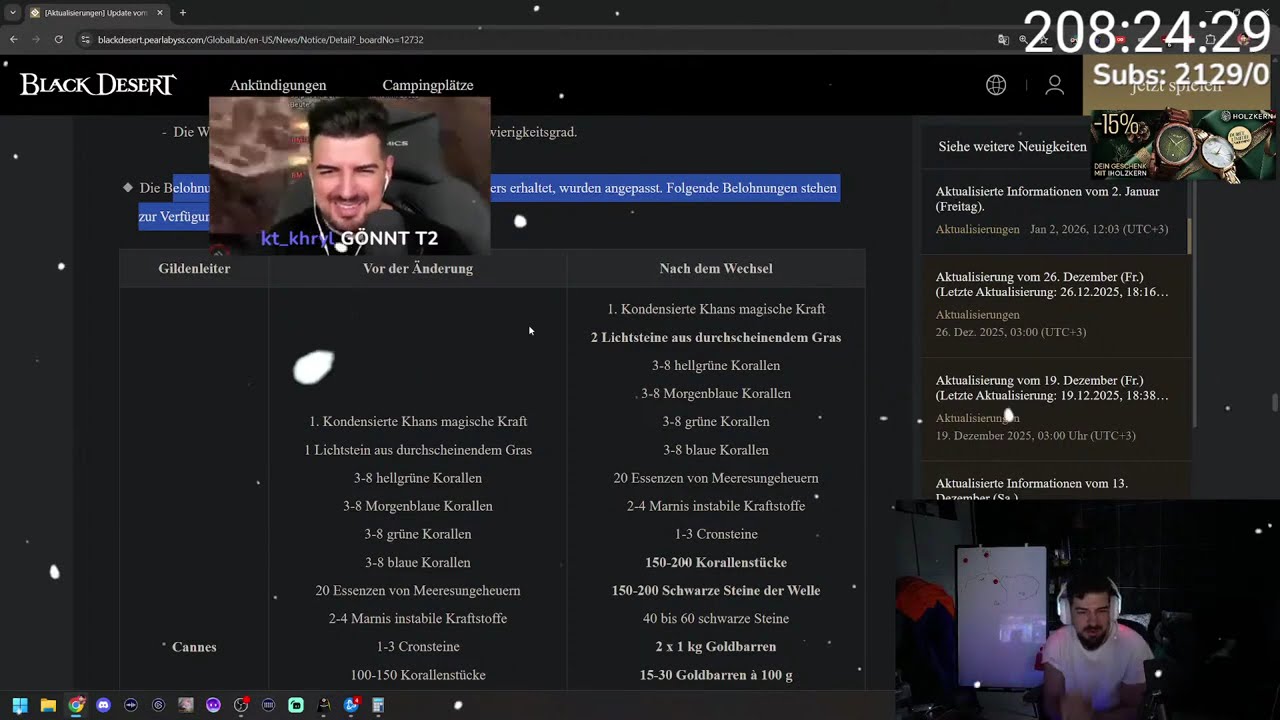This screenshot has width=1280, height=720.
Task: Click the 'Gildenleiter' column header
Action: 194,268
